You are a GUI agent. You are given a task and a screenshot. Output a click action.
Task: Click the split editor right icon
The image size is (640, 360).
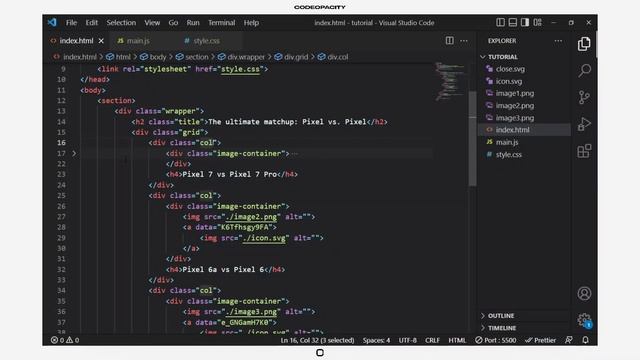449,40
